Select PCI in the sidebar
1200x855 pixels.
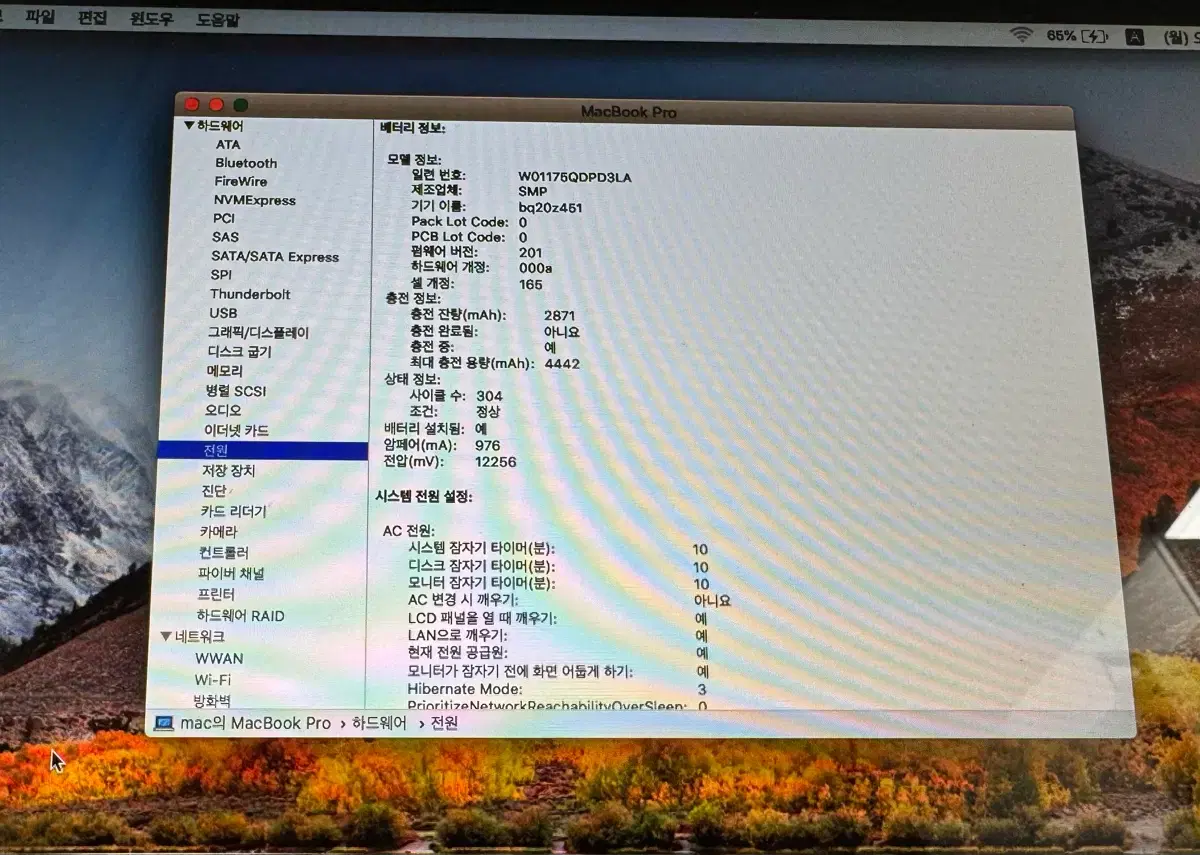224,218
